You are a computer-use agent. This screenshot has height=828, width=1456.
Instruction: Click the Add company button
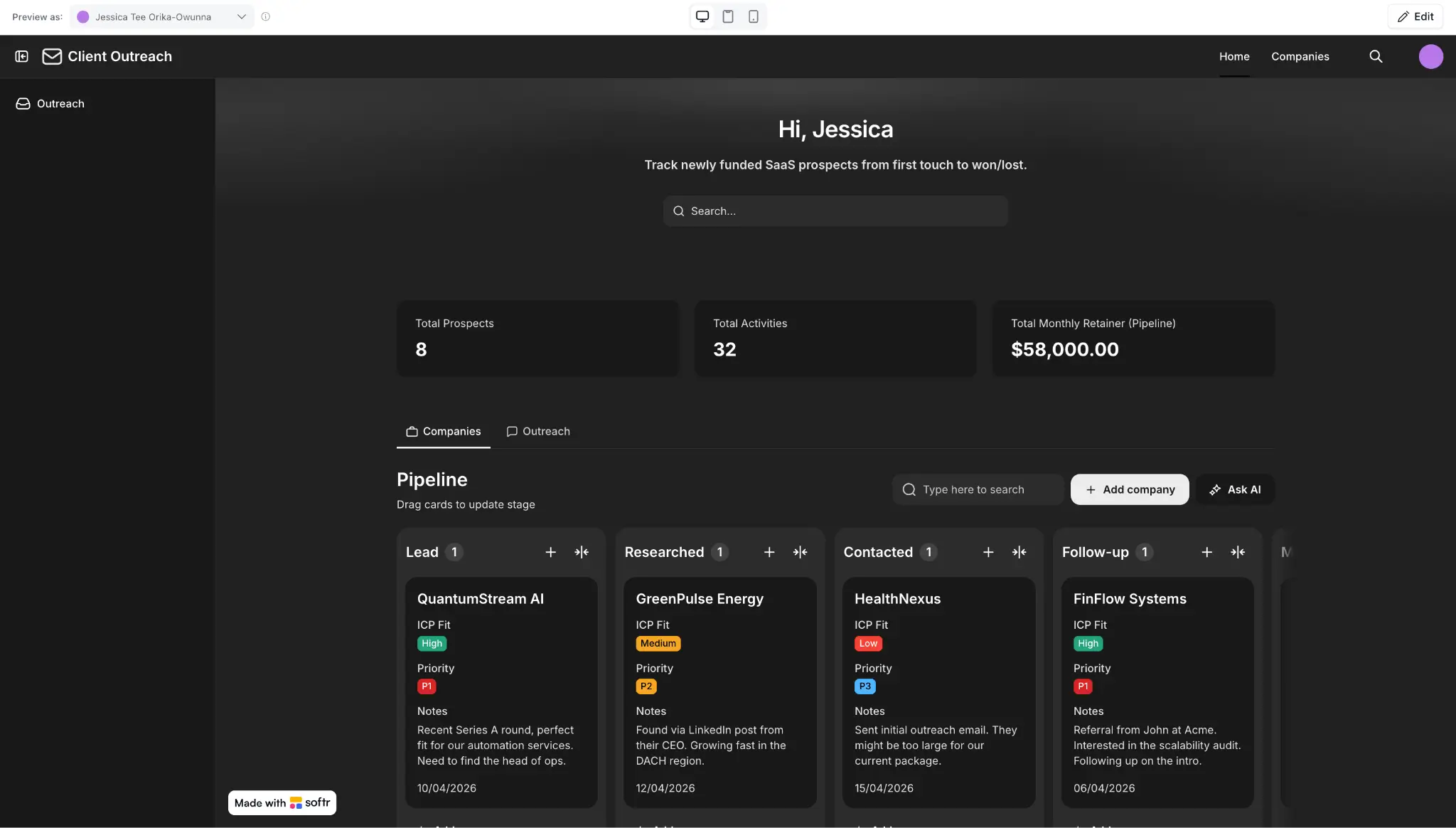[1130, 489]
